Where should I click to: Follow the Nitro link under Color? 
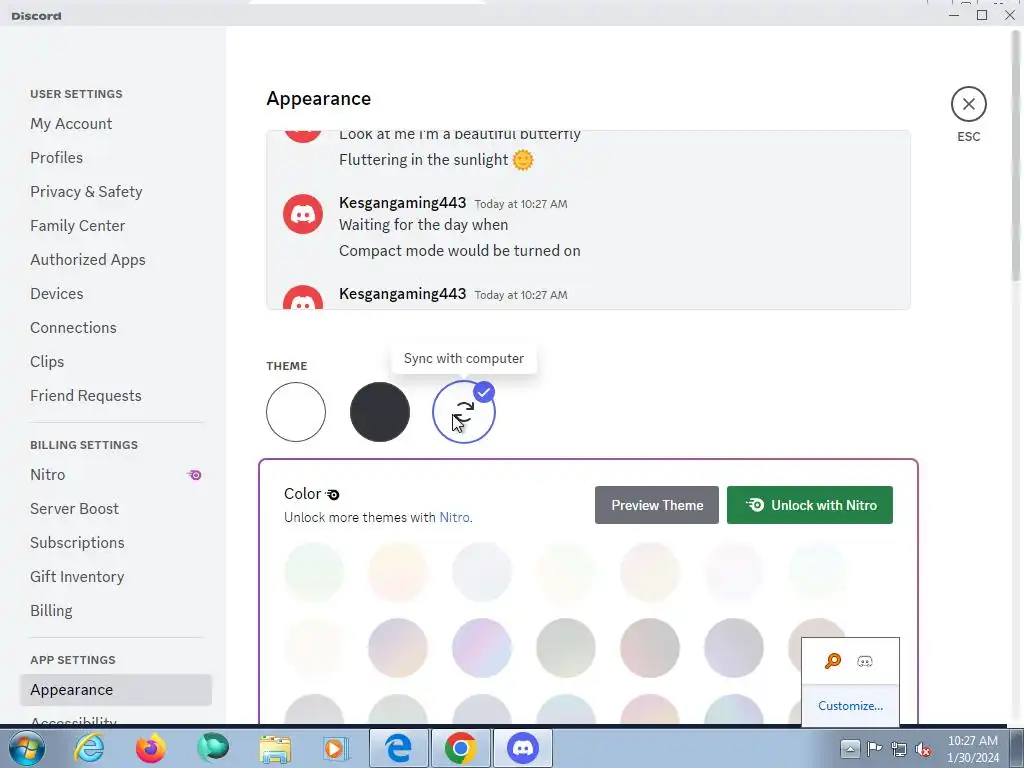pos(454,517)
